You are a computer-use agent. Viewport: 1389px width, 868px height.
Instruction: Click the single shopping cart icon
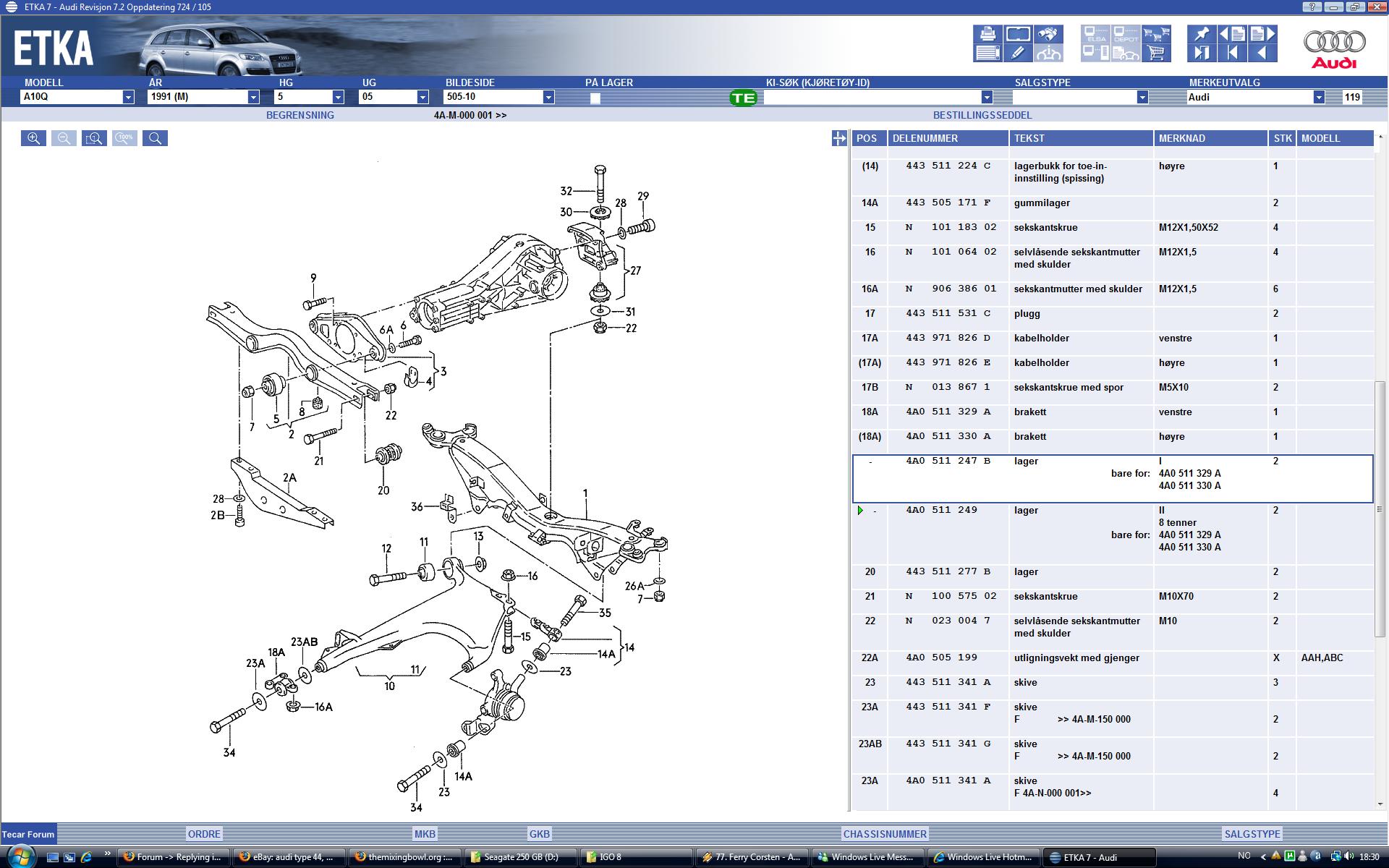click(1156, 53)
